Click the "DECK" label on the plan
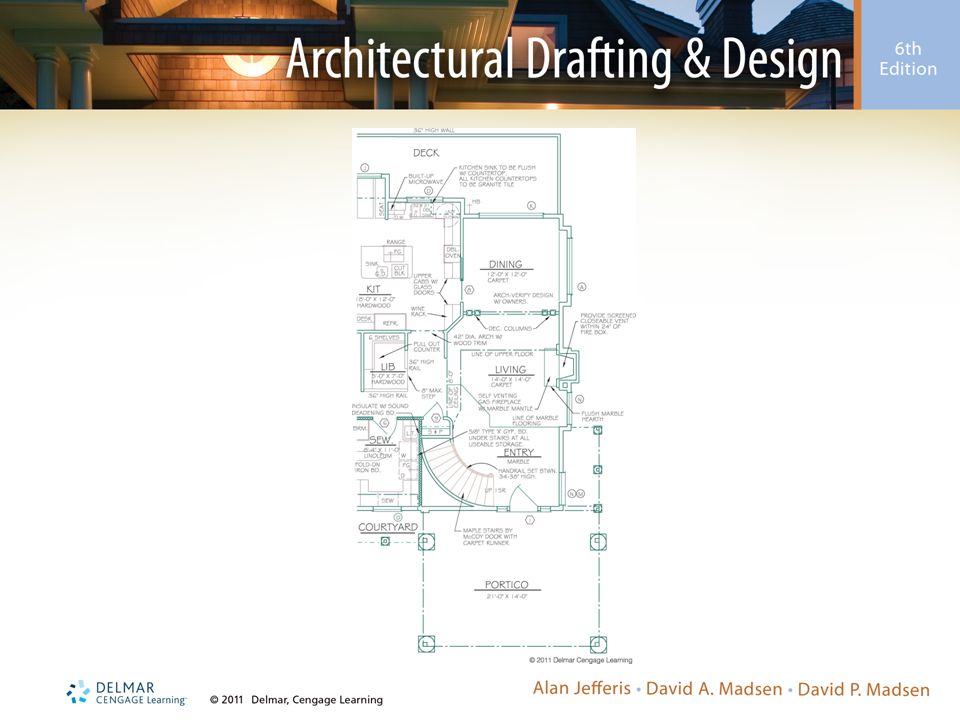 tap(426, 153)
